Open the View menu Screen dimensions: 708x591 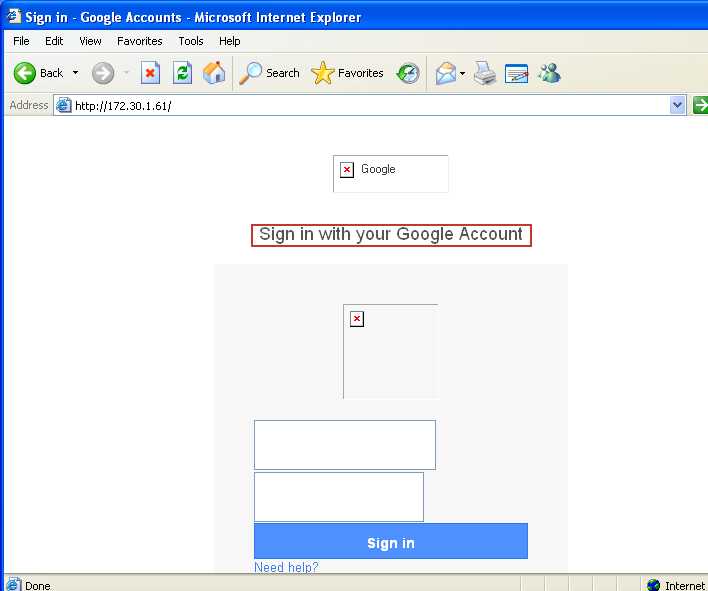pos(90,41)
